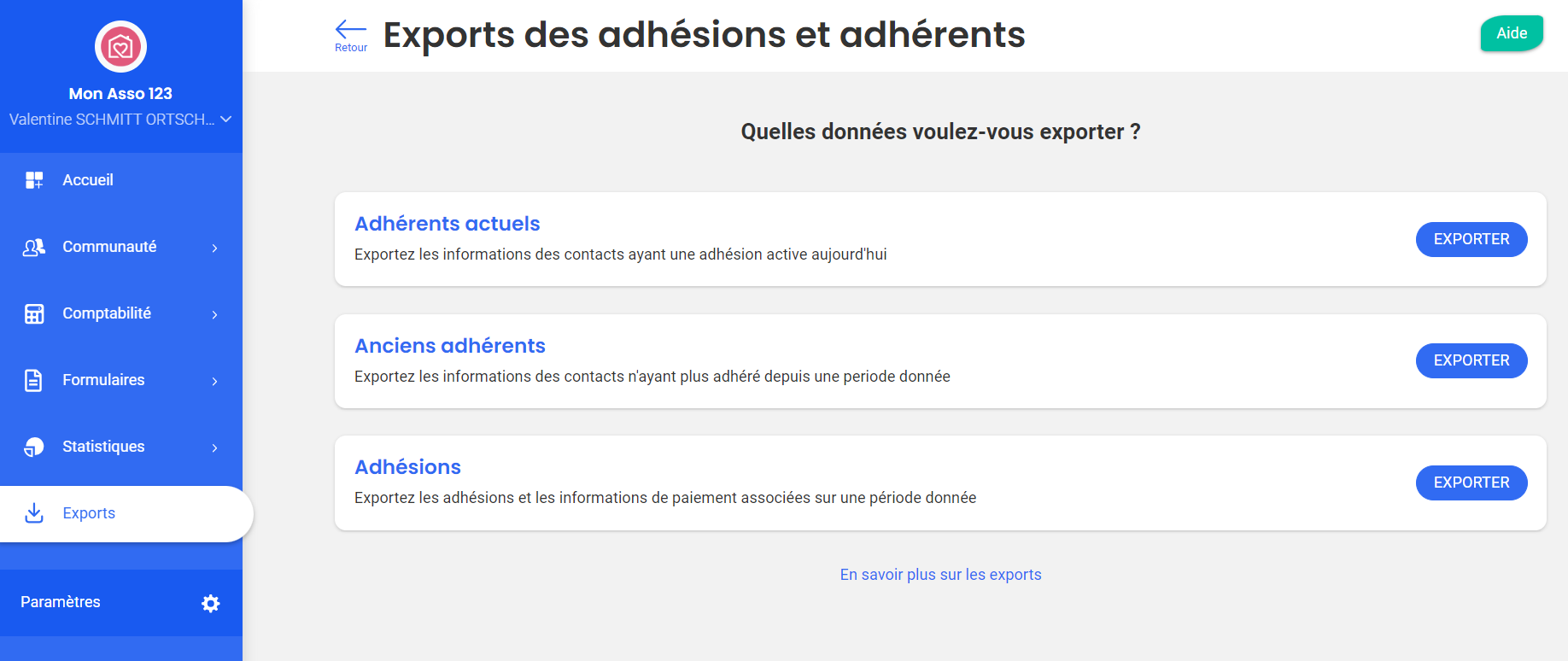1568x661 pixels.
Task: Open settings via the gear icon
Action: [210, 603]
